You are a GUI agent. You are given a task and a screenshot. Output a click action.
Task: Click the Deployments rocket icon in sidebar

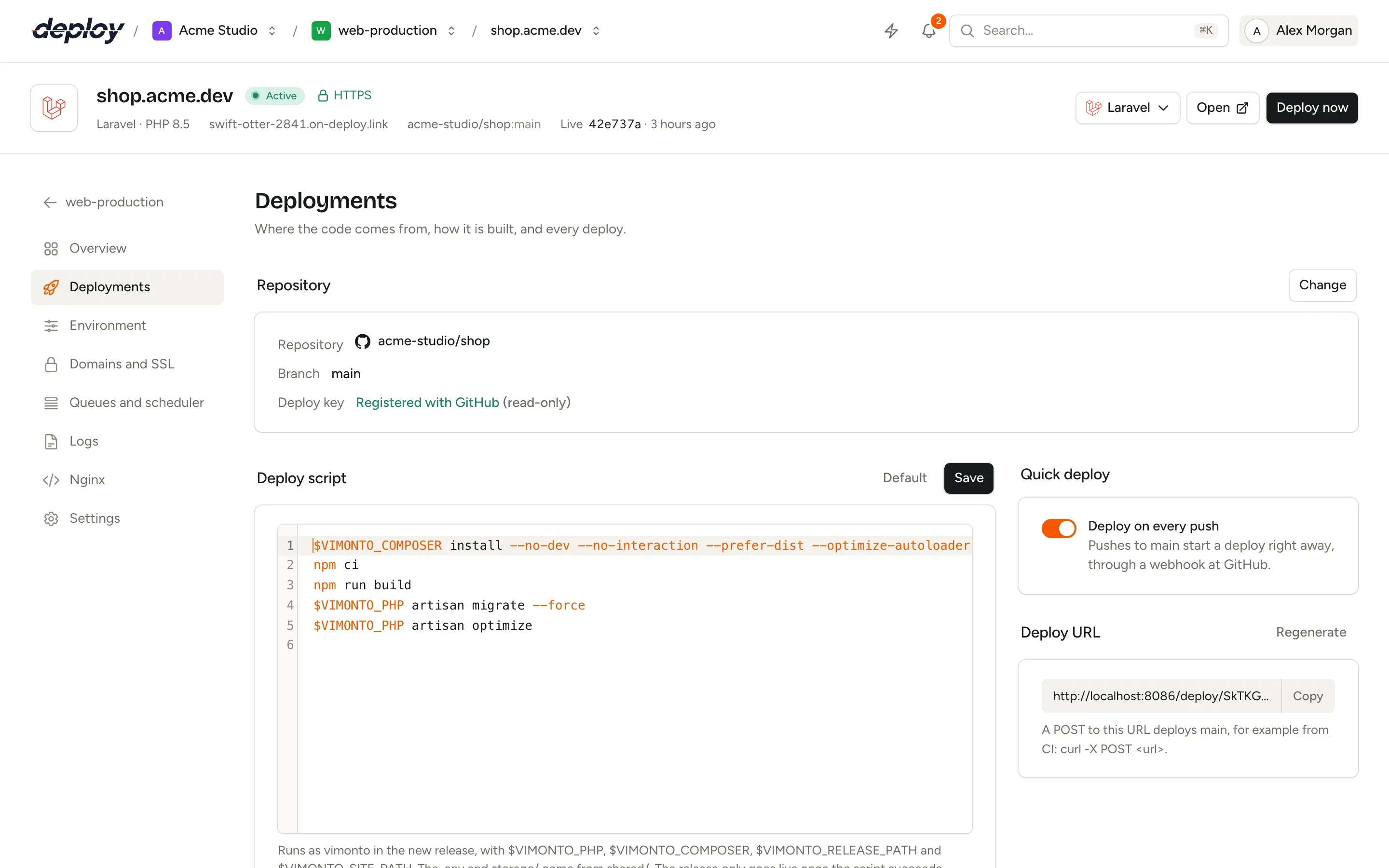point(51,287)
